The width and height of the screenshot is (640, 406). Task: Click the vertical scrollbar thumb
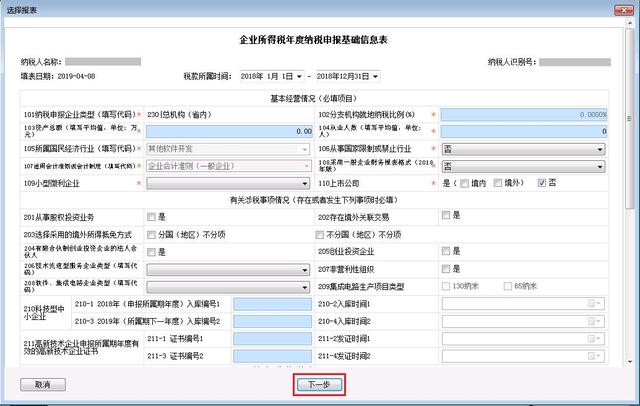[x=630, y=118]
